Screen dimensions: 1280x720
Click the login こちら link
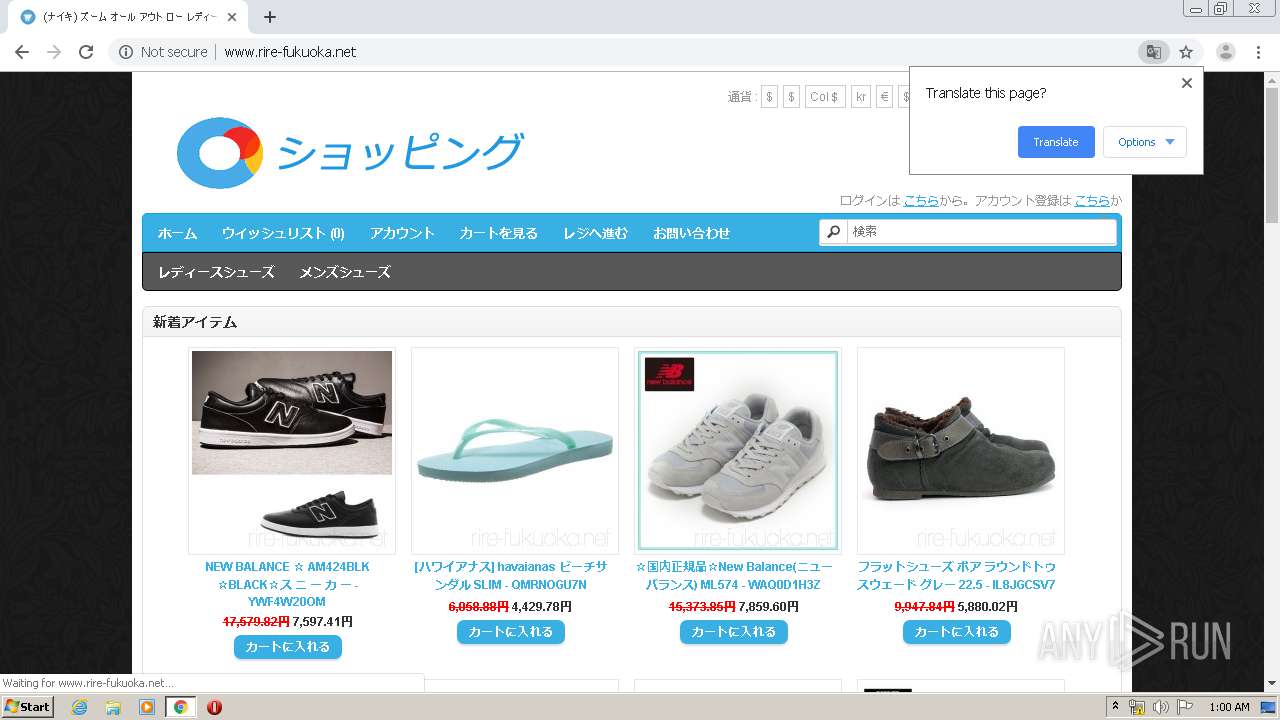(921, 200)
